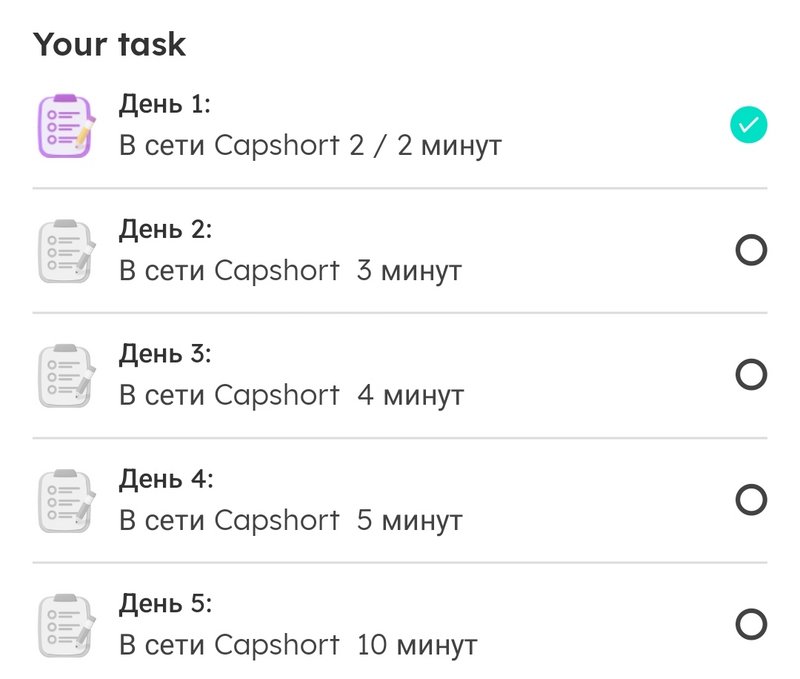This screenshot has height=679, width=800.
Task: Select the empty circle for День 2
Action: tap(751, 250)
